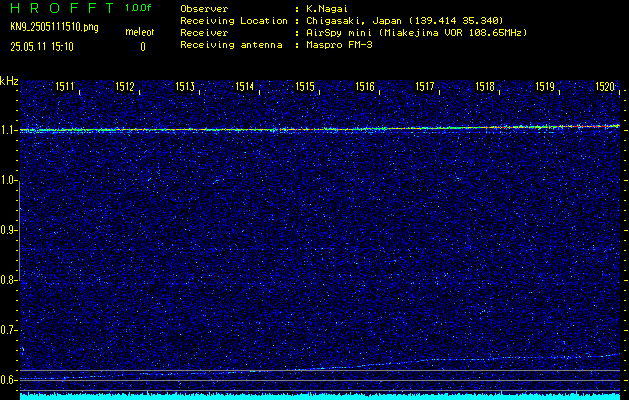Click the 1513 time marker label
The height and width of the screenshot is (400, 629).
coord(185,86)
